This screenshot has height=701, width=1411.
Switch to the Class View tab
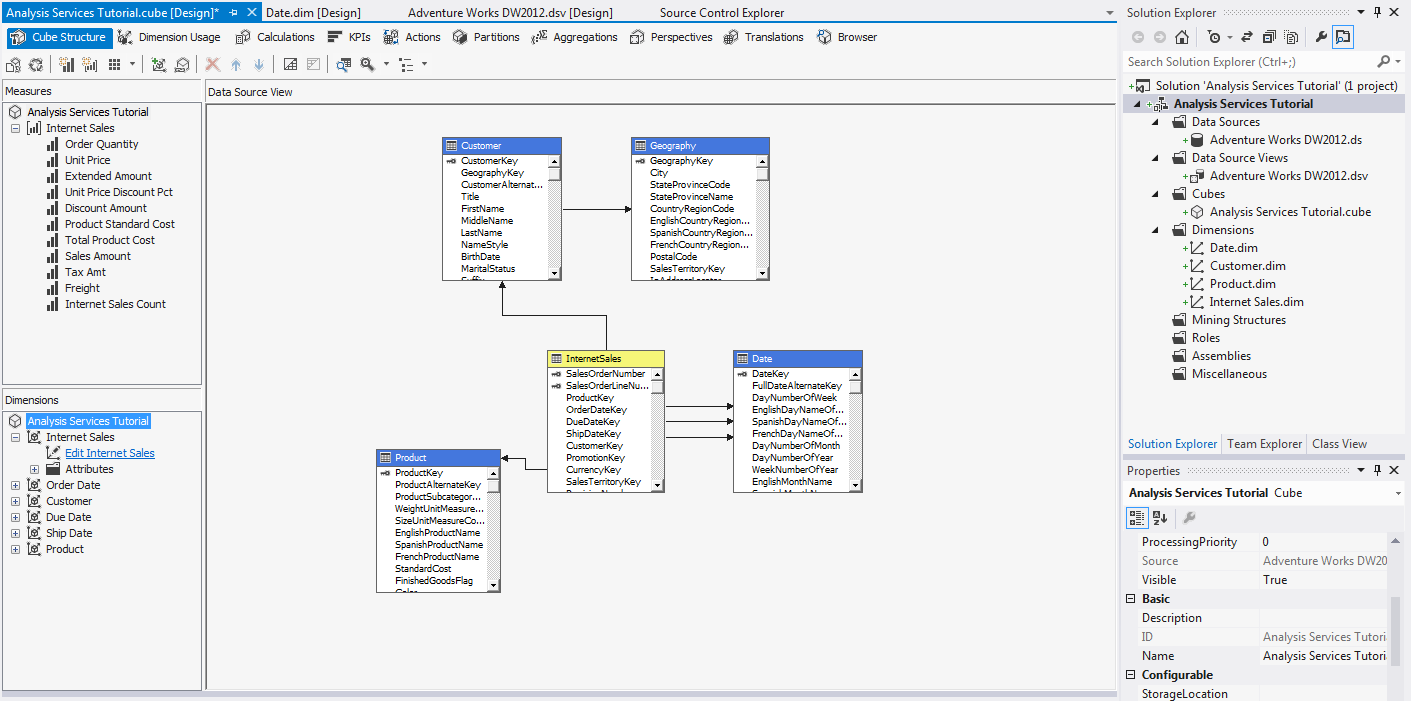1339,444
